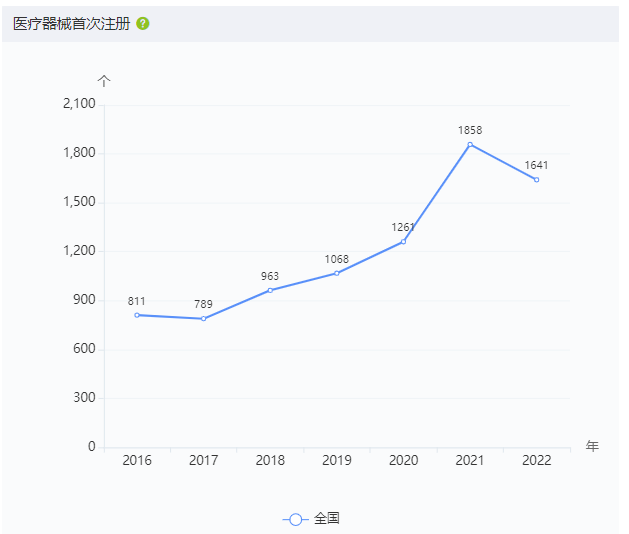Click the x-axis label 2022
The height and width of the screenshot is (534, 629).
point(537,460)
